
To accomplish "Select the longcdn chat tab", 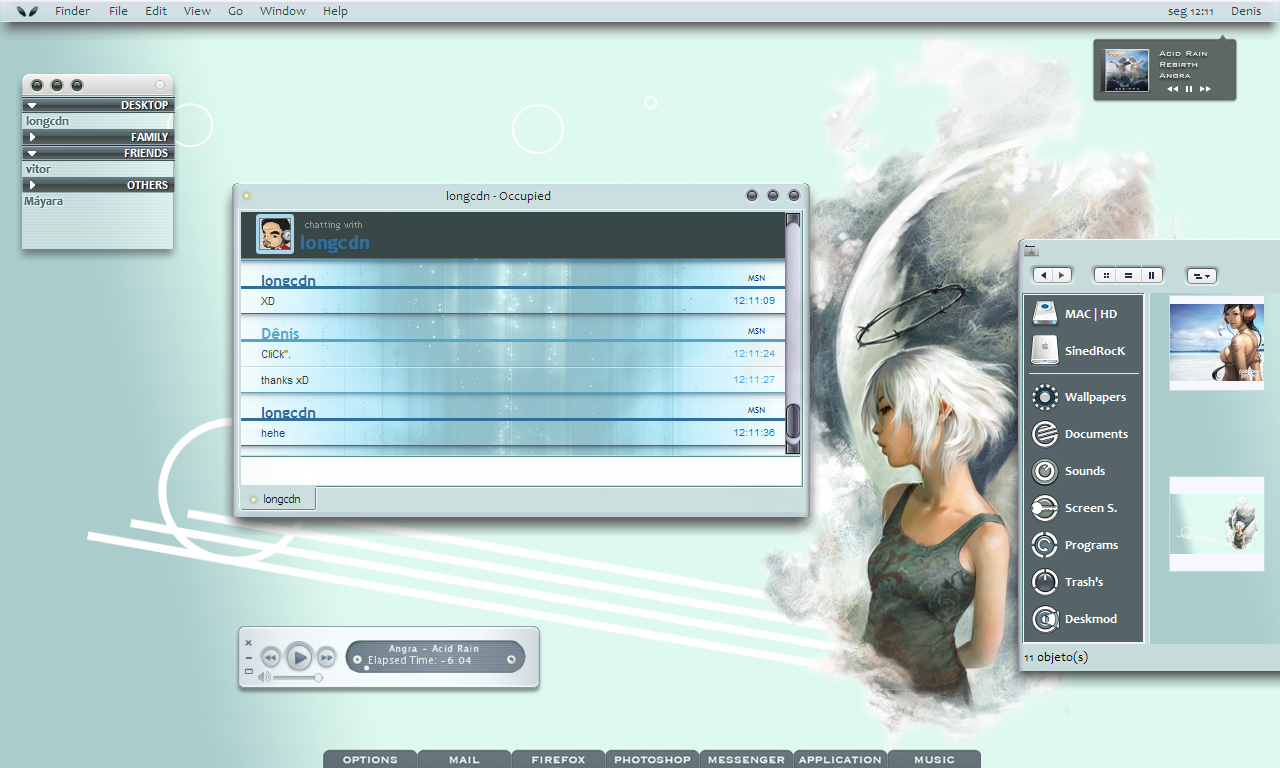I will (x=278, y=498).
